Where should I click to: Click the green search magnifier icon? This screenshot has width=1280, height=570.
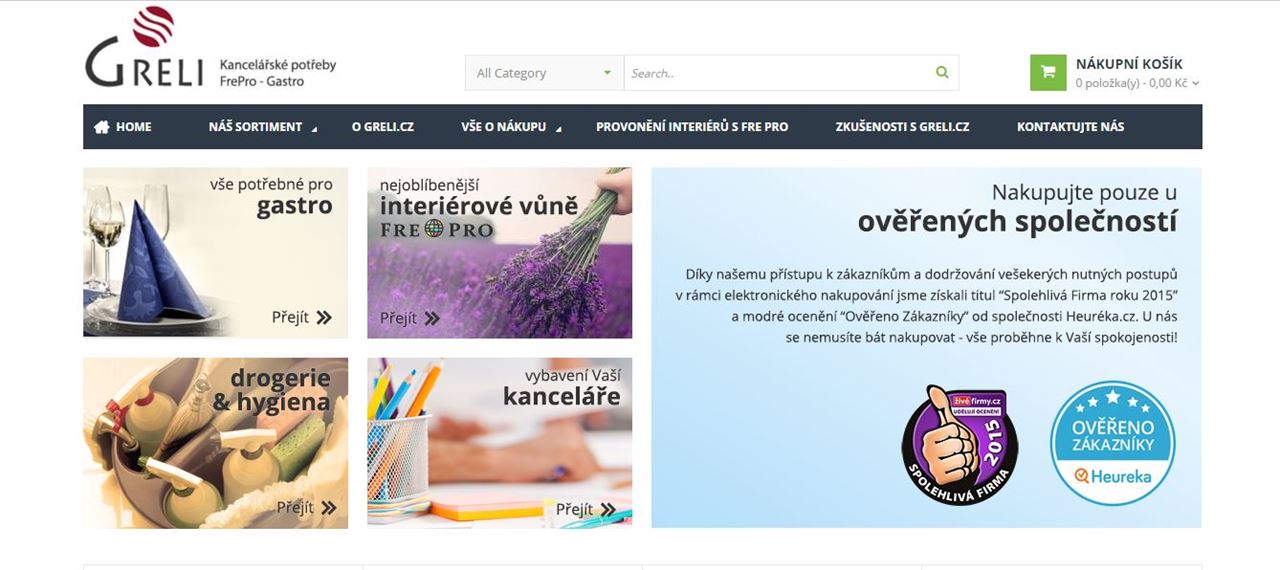click(x=942, y=72)
